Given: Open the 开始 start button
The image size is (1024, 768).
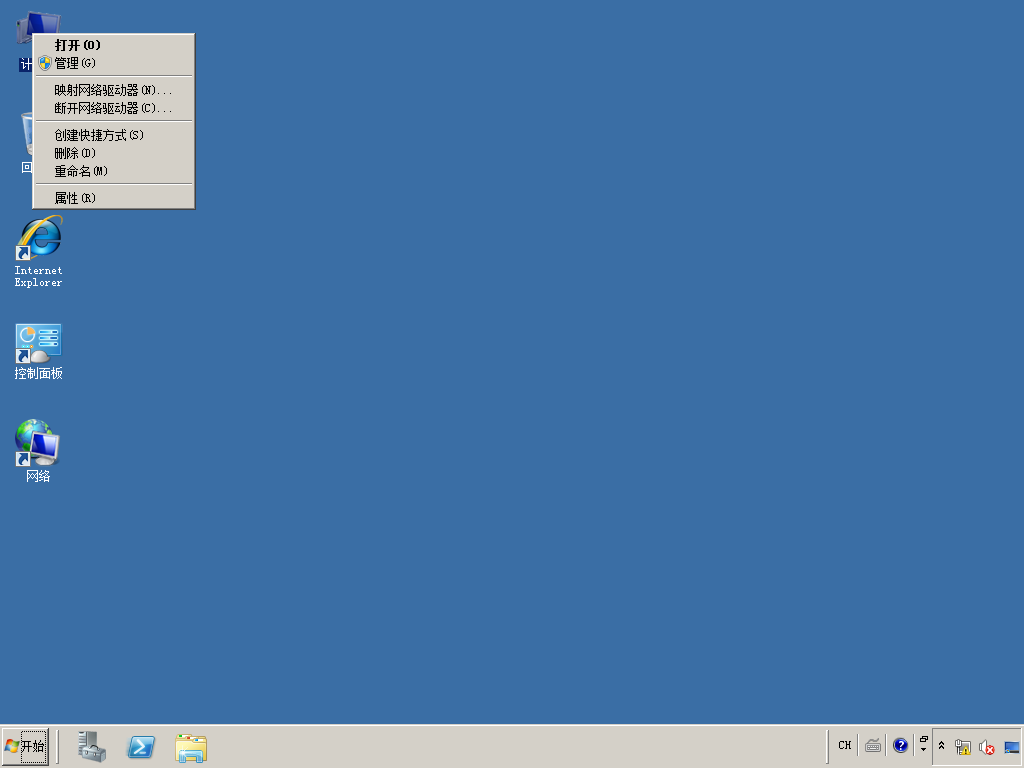Looking at the screenshot, I should click(25, 746).
